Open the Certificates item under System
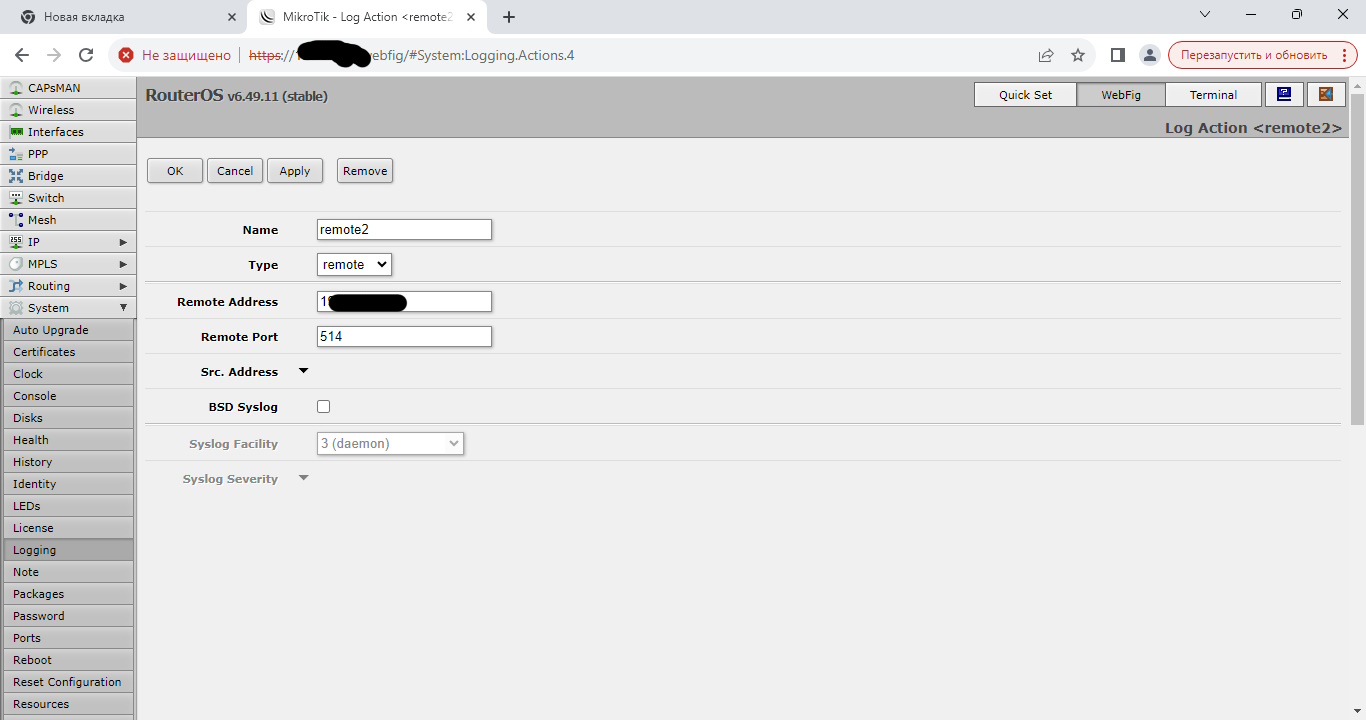This screenshot has width=1366, height=720. click(44, 352)
